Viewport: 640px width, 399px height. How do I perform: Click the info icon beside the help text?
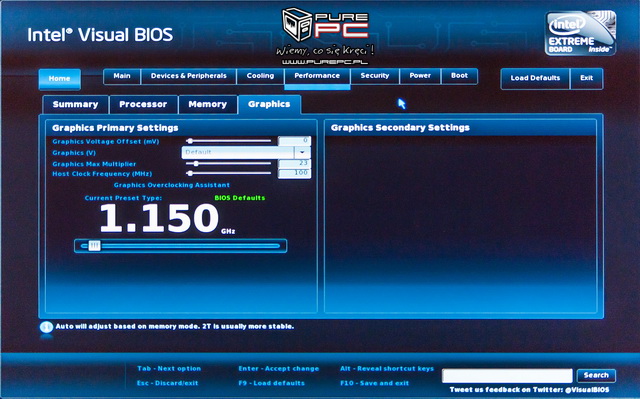coord(46,327)
